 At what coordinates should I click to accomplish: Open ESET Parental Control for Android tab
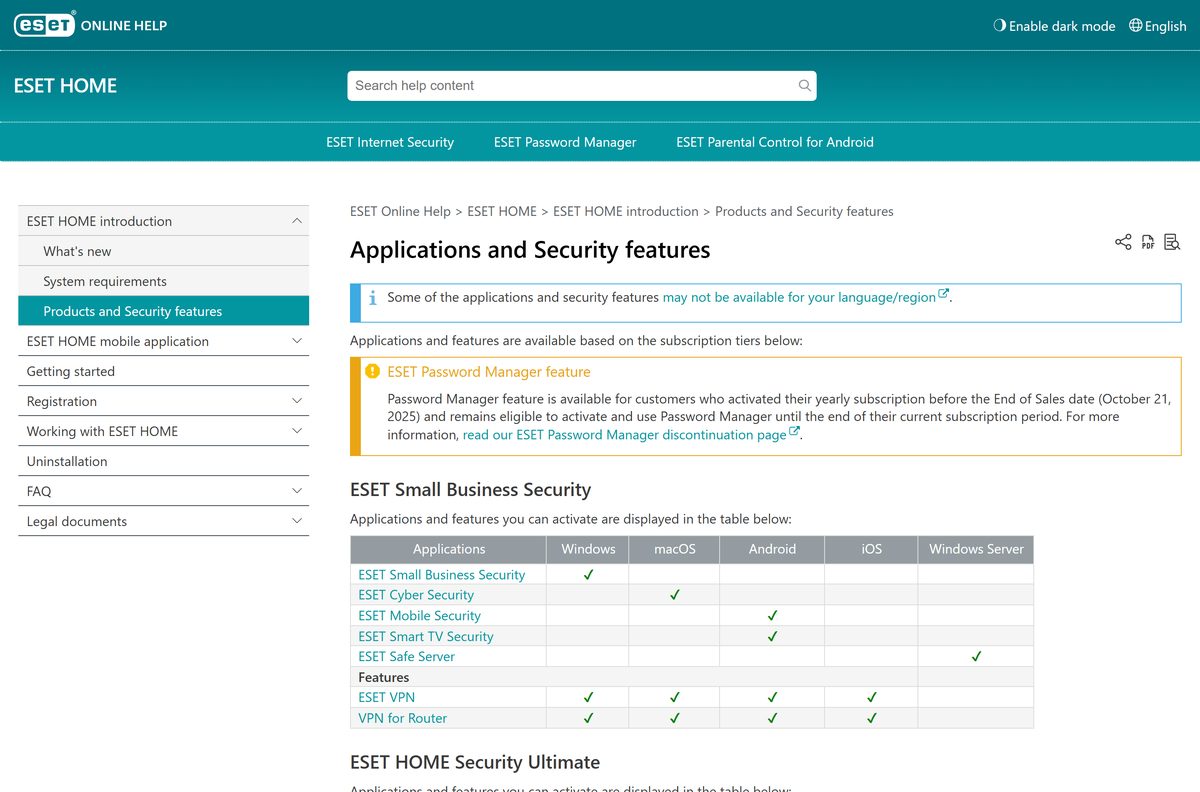point(775,142)
